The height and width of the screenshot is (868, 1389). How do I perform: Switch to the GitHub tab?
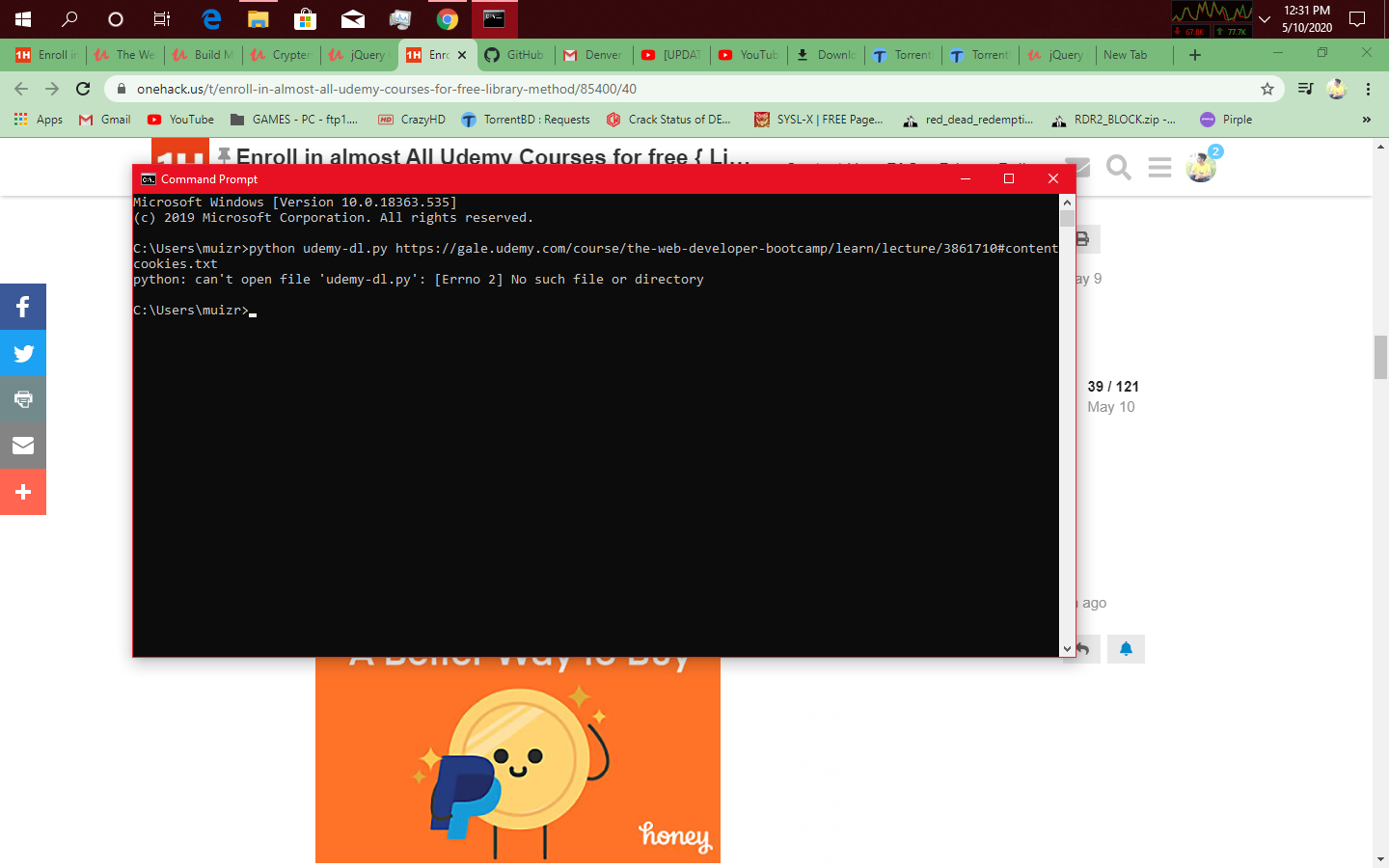(515, 55)
